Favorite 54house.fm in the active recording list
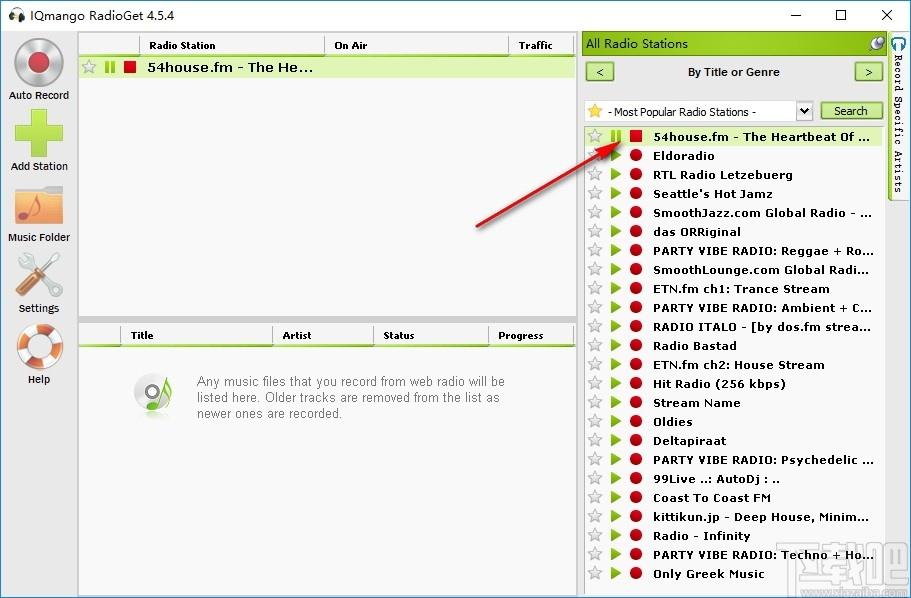Viewport: 911px width, 598px height. click(x=89, y=67)
